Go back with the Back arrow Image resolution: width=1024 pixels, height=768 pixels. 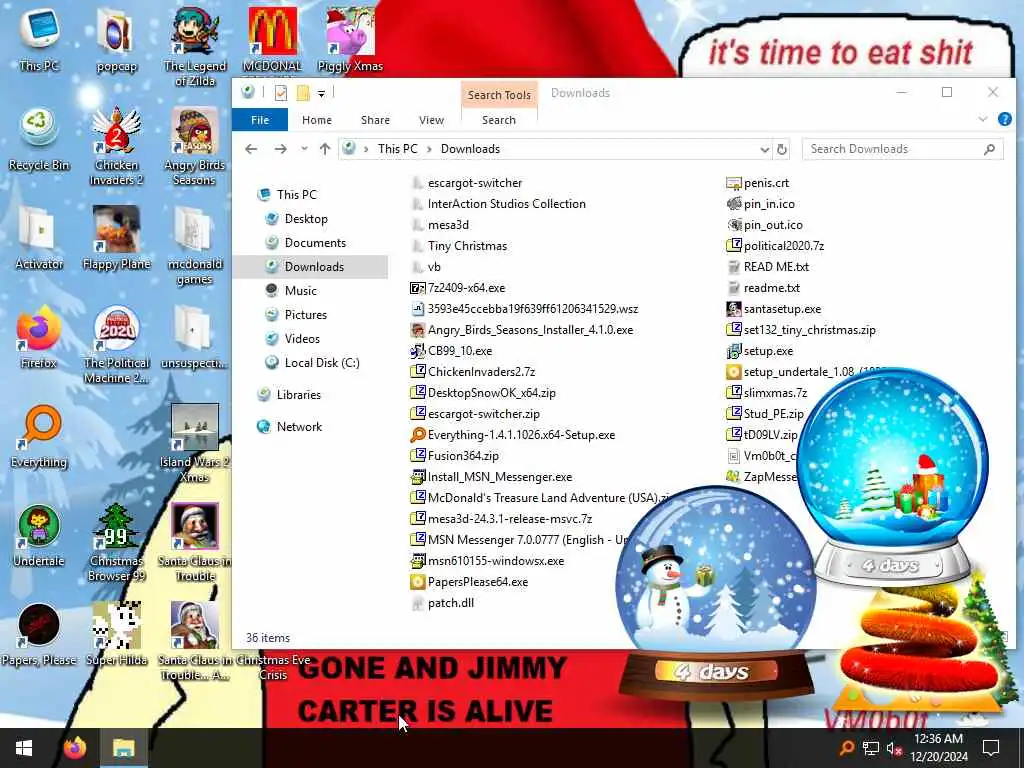(251, 149)
